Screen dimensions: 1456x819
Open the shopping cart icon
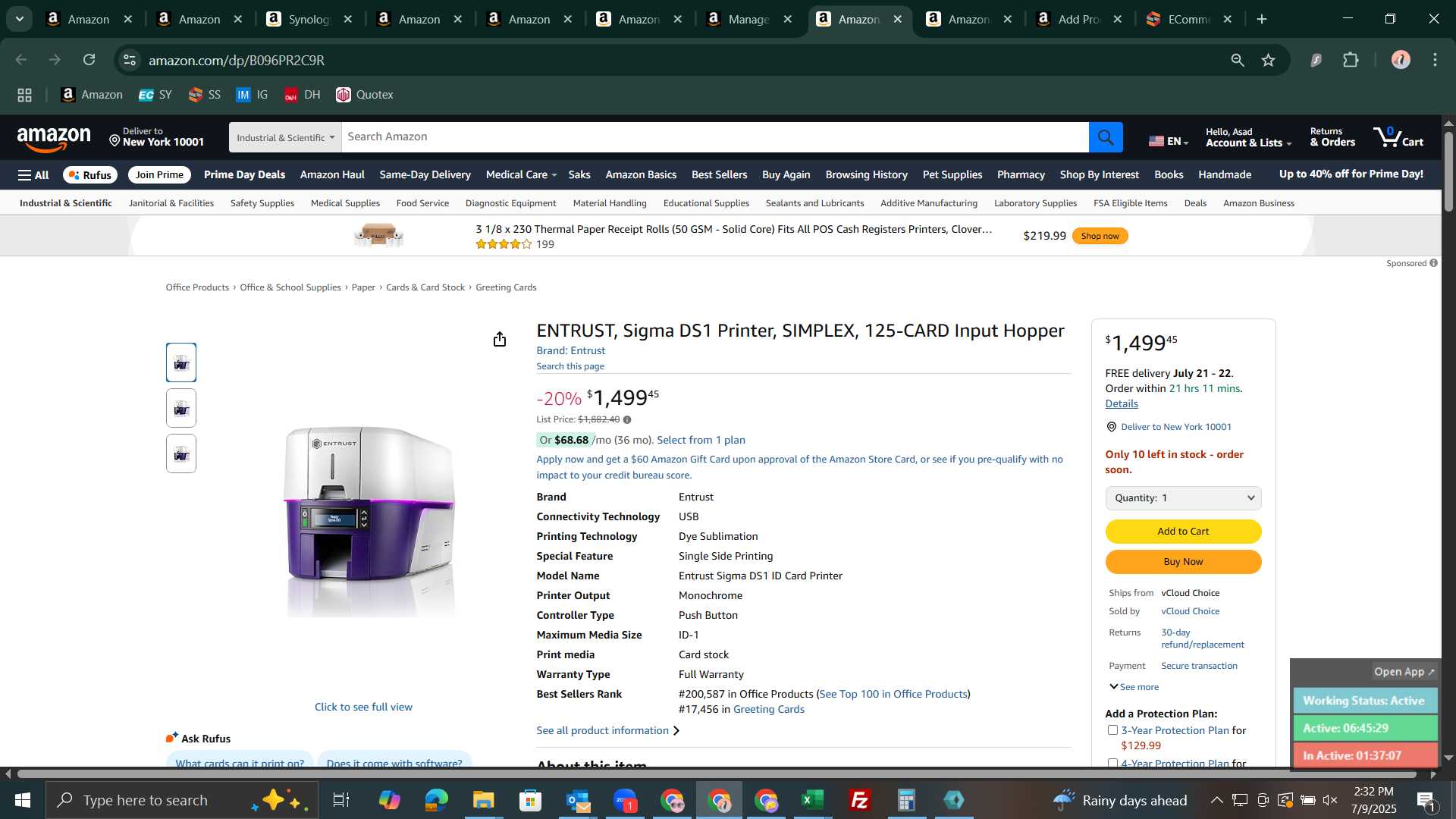tap(1398, 137)
